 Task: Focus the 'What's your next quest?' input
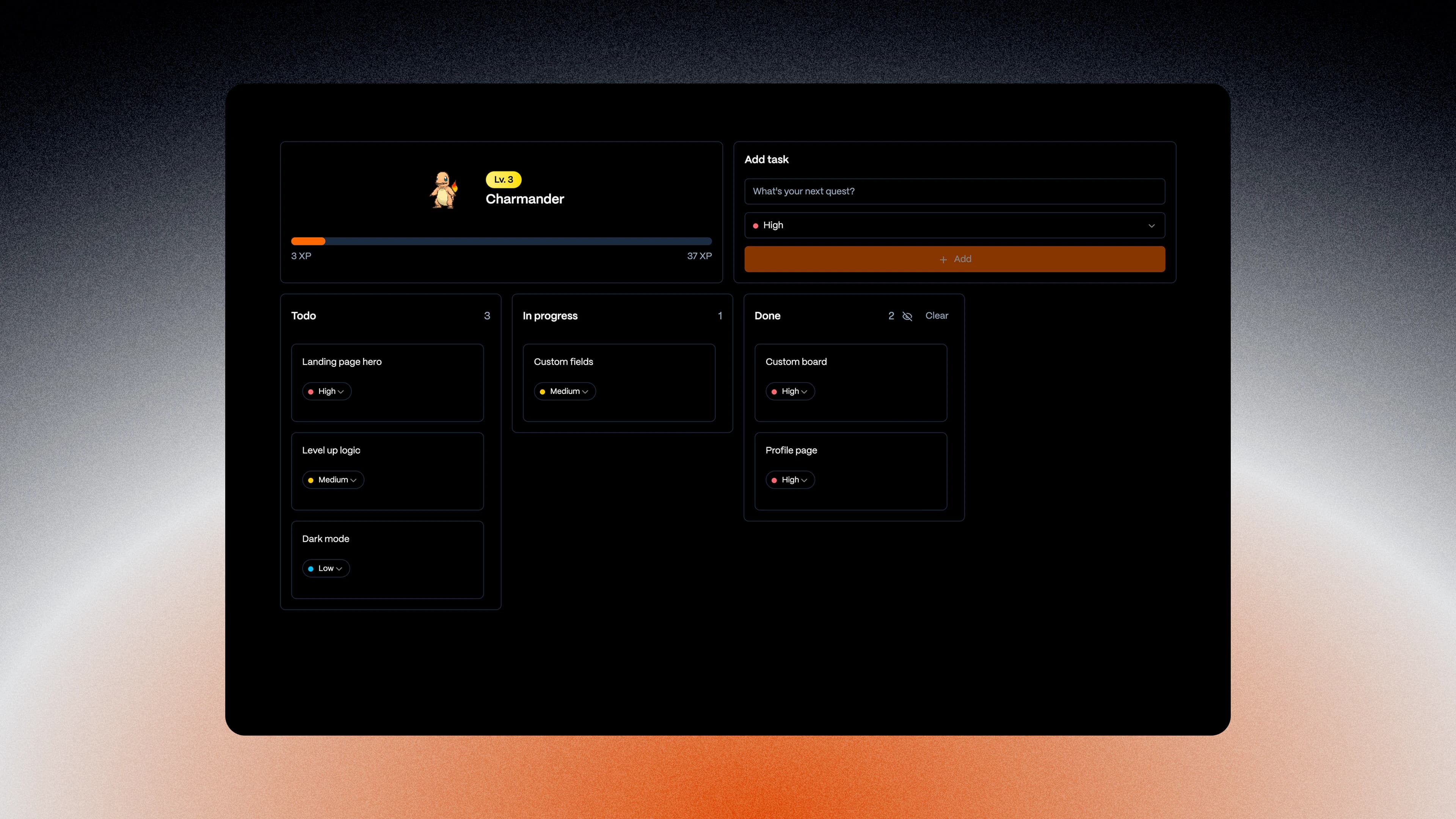coord(954,191)
